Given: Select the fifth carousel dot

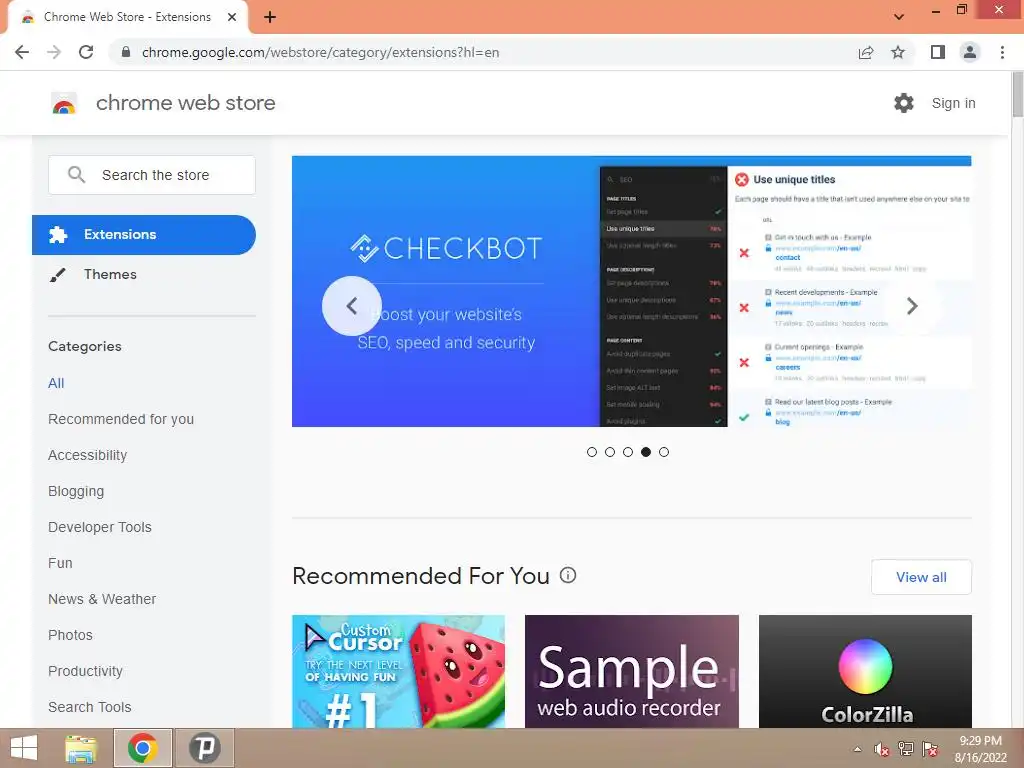Looking at the screenshot, I should point(664,452).
